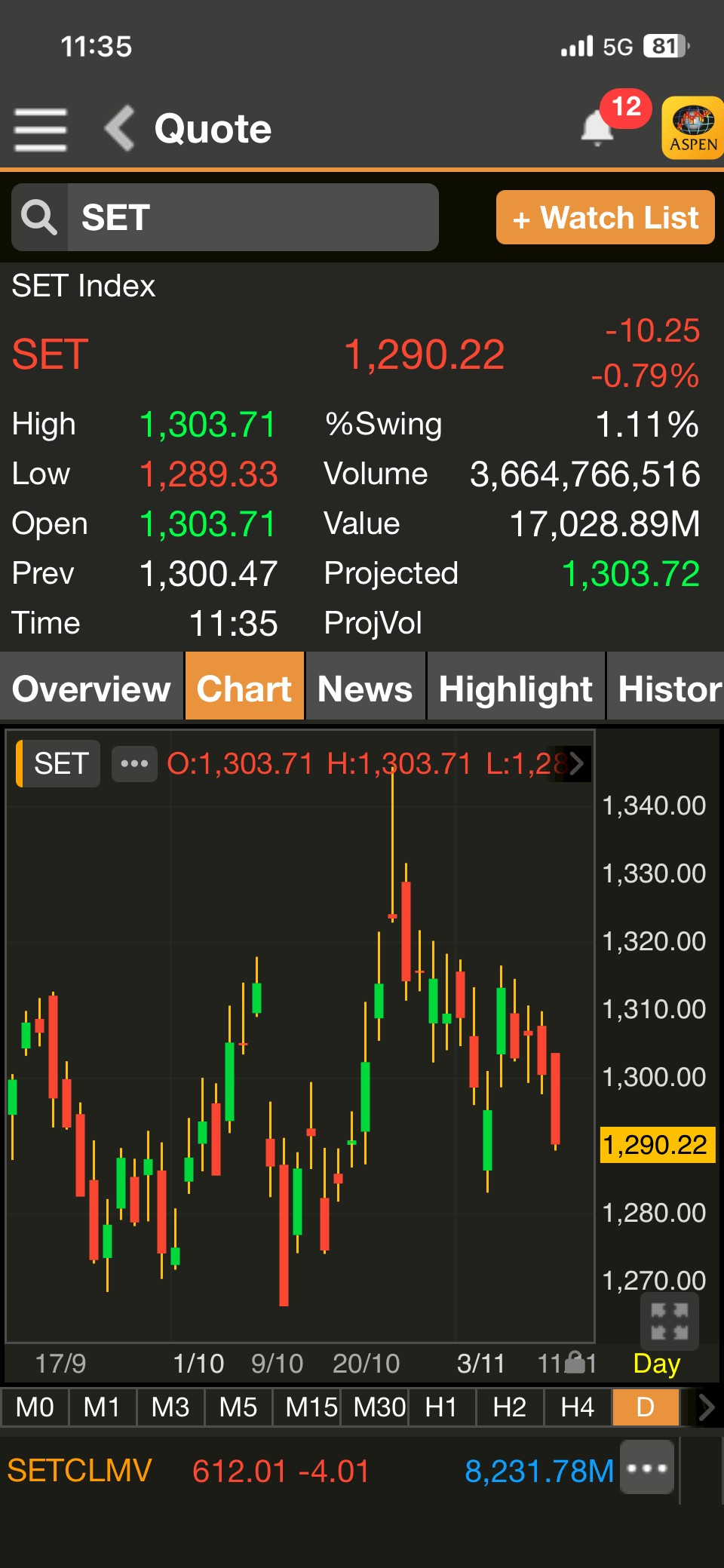Switch chart to H4 timeframe
724x1568 pixels.
click(x=577, y=1407)
